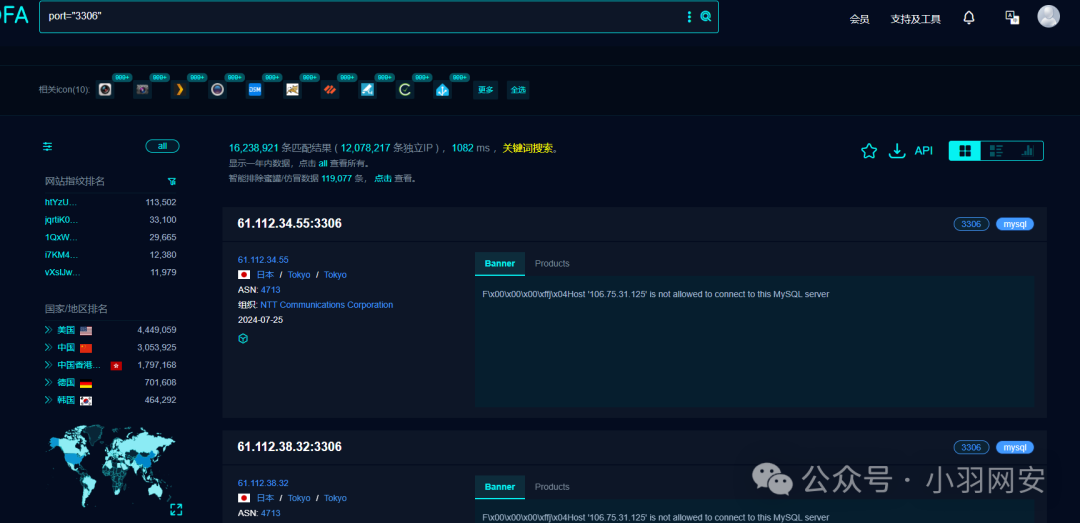Click the 全选 icons button
The width and height of the screenshot is (1080, 523).
click(x=518, y=90)
